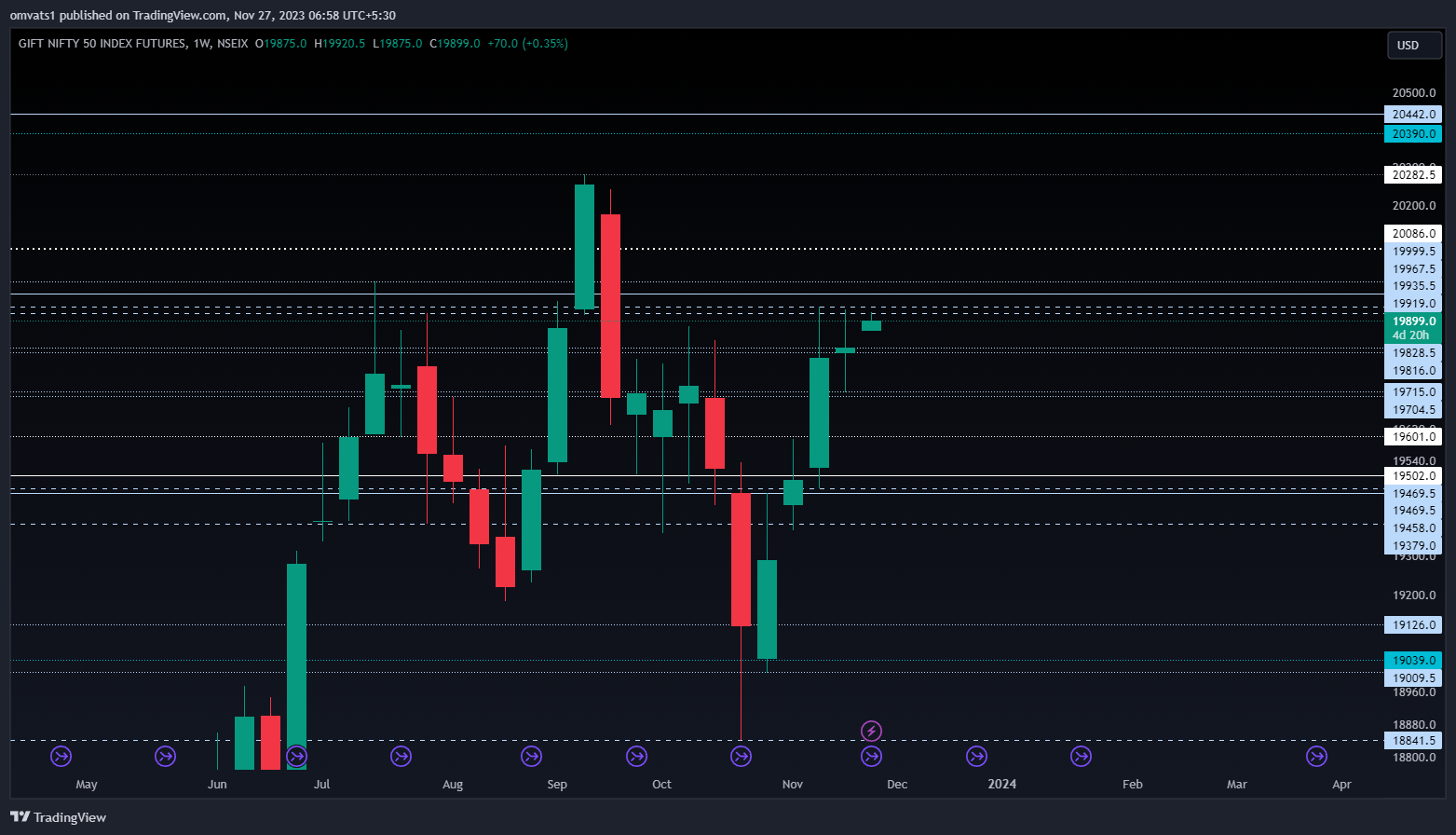Click the 4d 20h countdown label
This screenshot has height=835, width=1456.
click(x=1413, y=335)
